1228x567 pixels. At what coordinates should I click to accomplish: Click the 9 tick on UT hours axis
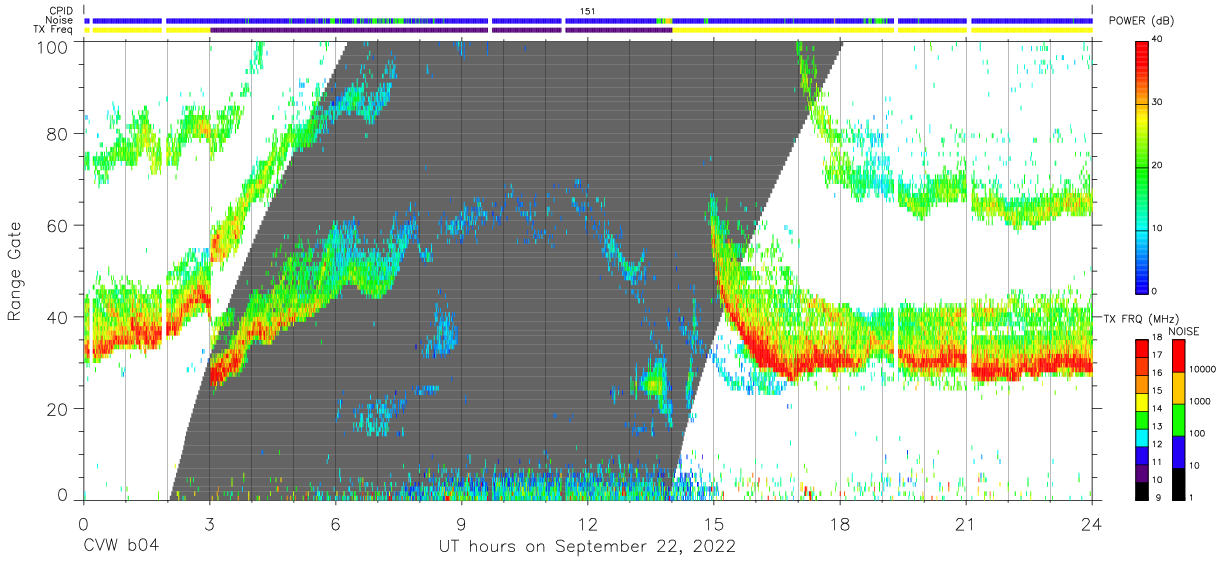tap(461, 523)
